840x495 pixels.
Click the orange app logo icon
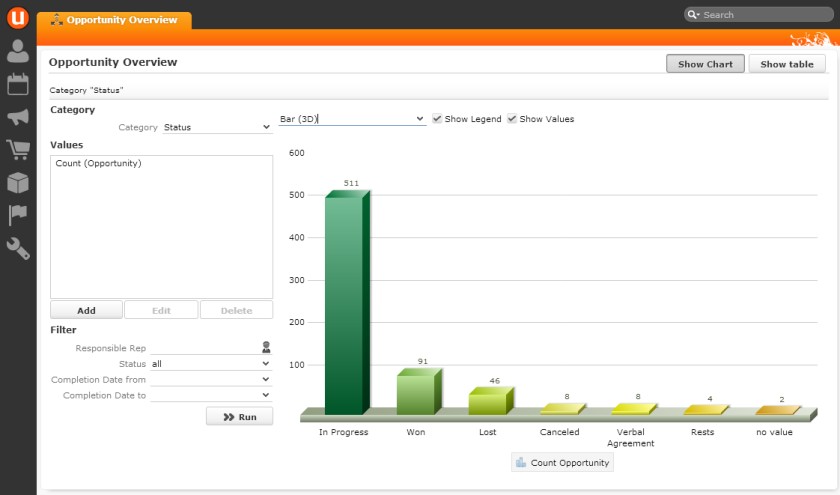point(17,17)
